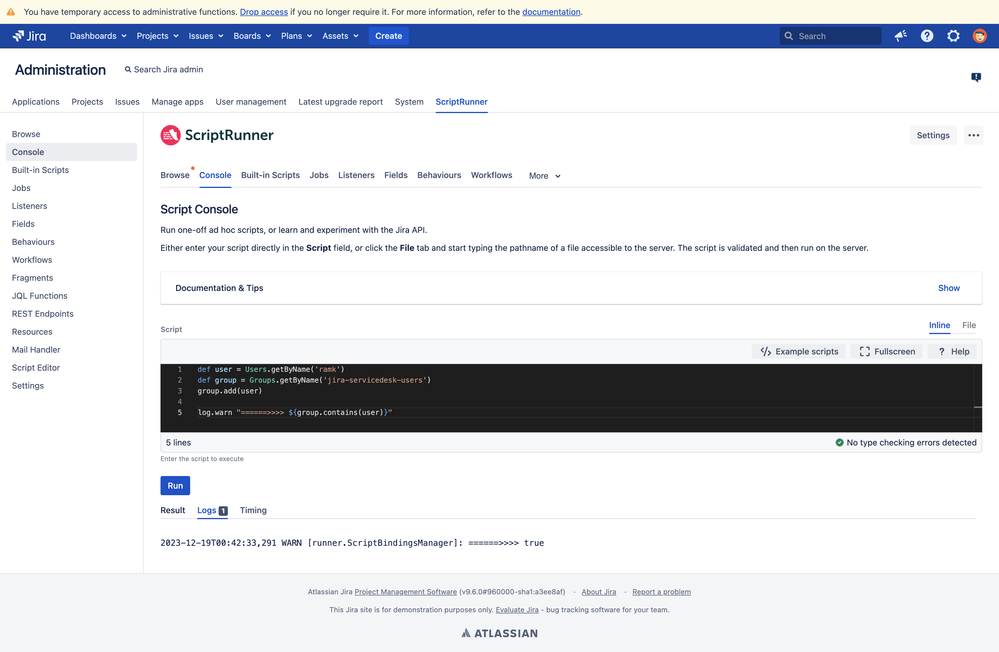Open the Latest upgrade report tab

[x=340, y=102]
